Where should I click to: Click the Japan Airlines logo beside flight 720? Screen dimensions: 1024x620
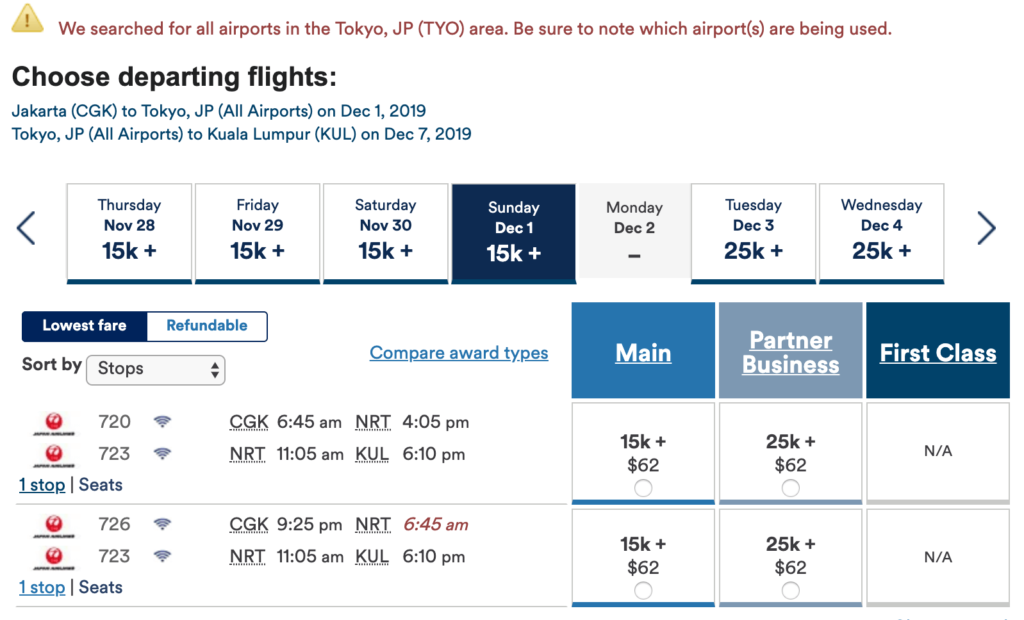(56, 421)
